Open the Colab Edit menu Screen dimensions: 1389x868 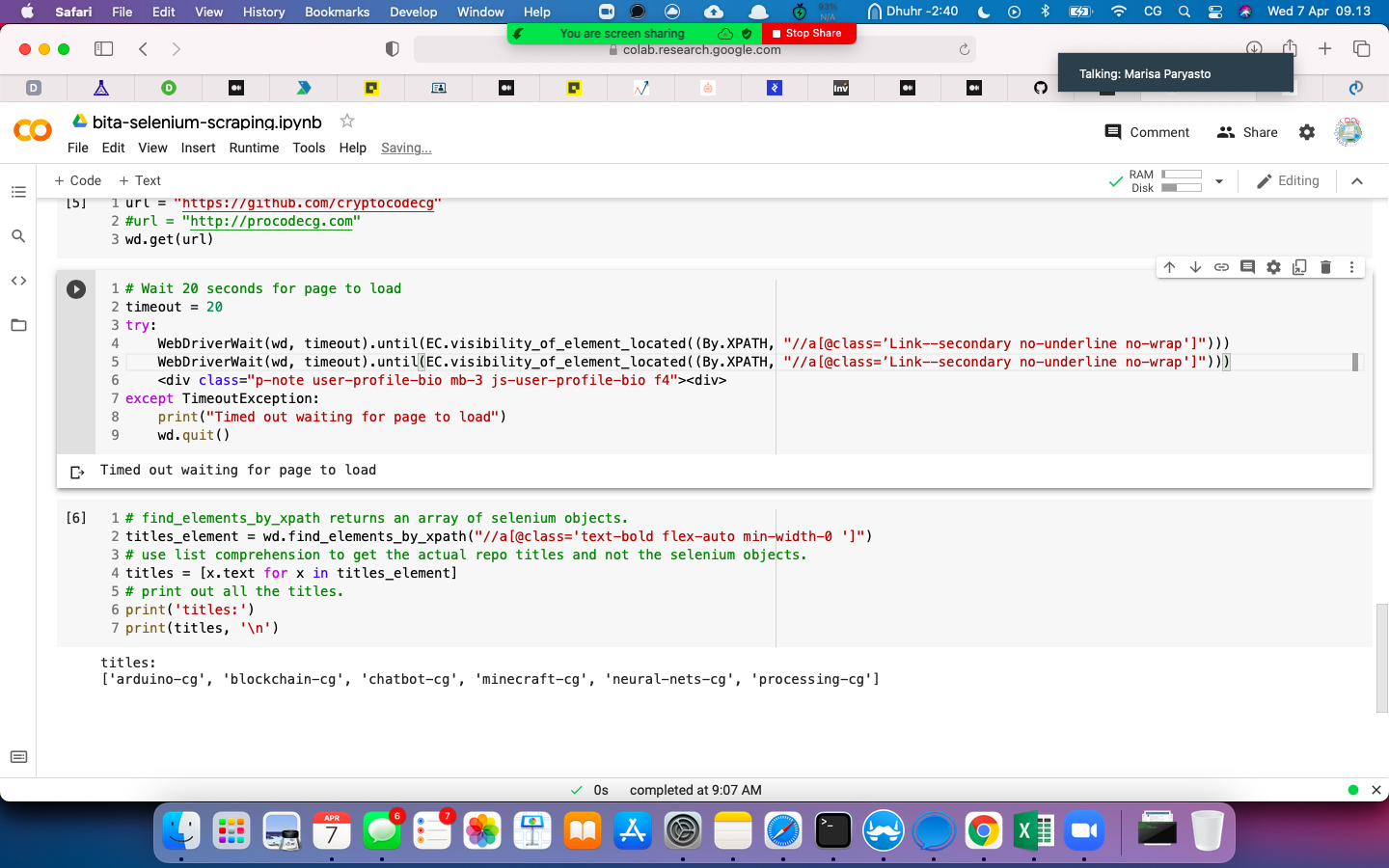(x=114, y=148)
